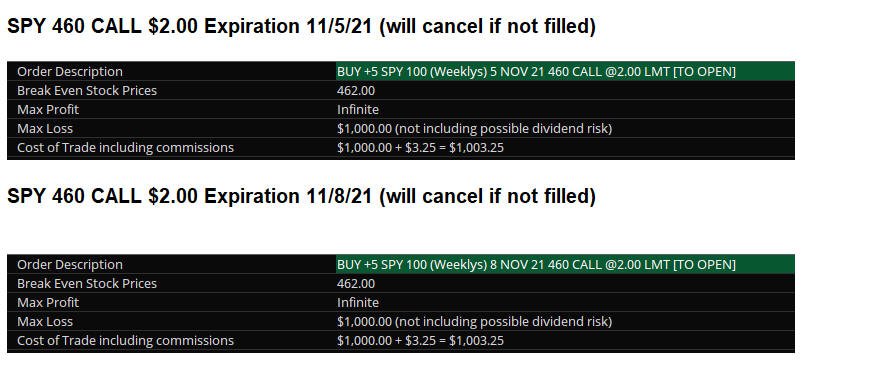This screenshot has width=873, height=376.
Task: Select the green 8 NOV 21 order description
Action: [x=565, y=264]
